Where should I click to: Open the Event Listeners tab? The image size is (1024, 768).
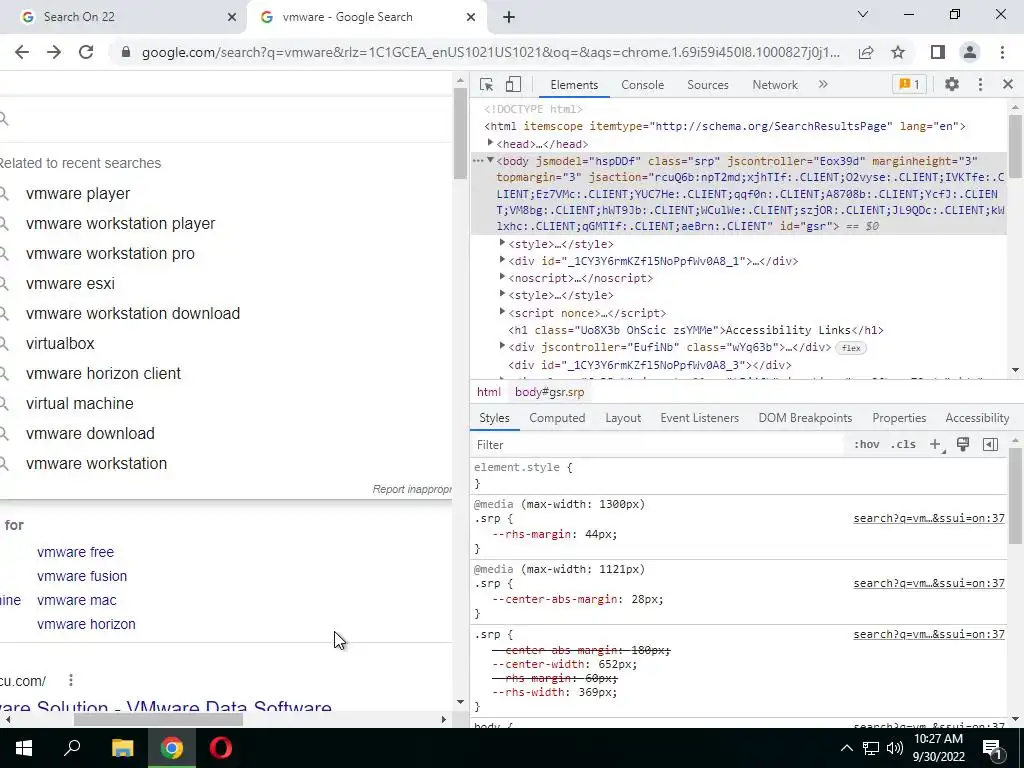[x=699, y=418]
